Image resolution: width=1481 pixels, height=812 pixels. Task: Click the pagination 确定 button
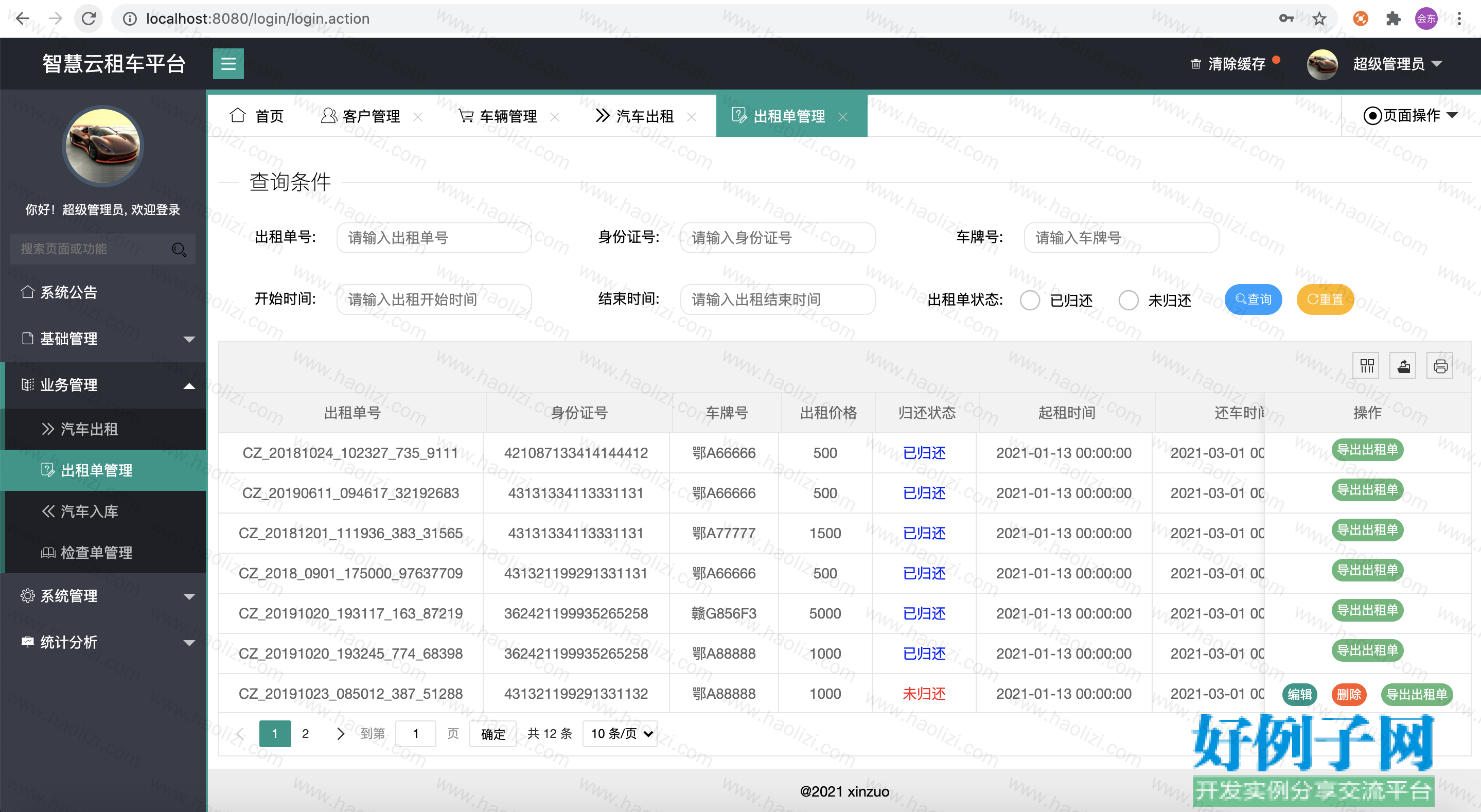point(492,734)
